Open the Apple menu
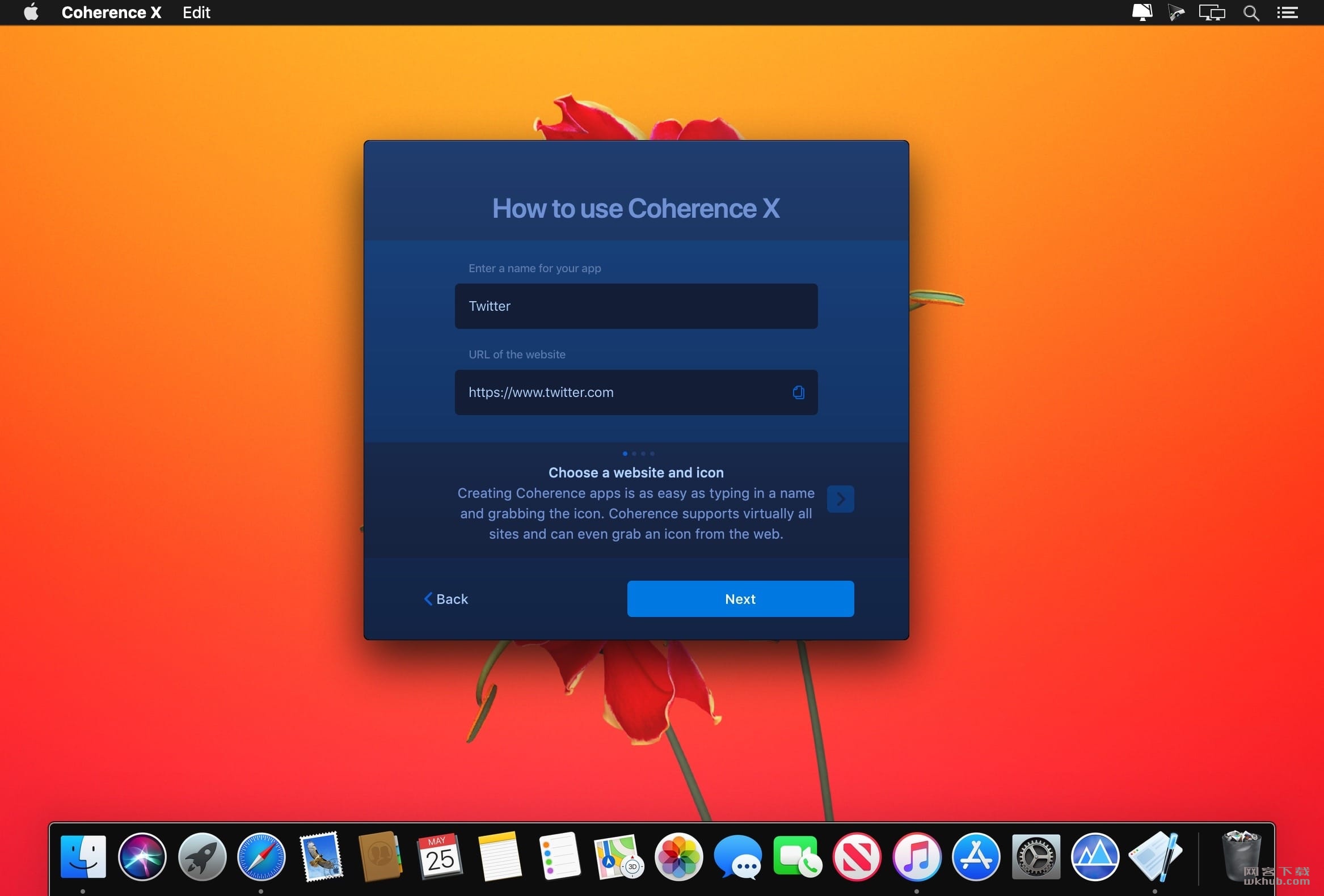The height and width of the screenshot is (896, 1324). (31, 12)
